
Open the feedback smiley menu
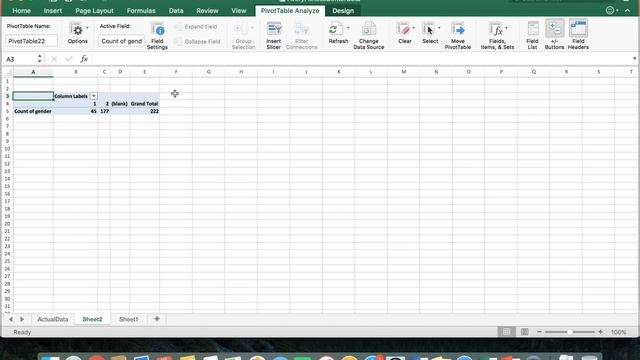611,11
